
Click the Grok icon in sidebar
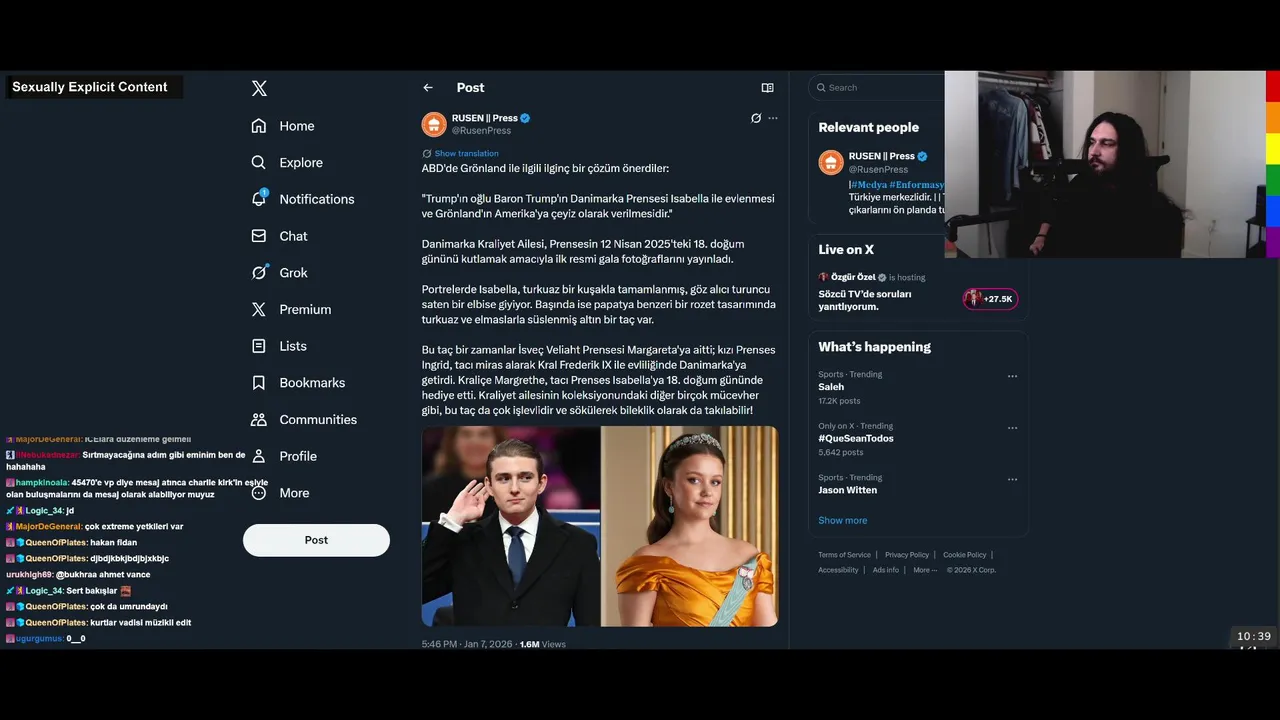coord(259,272)
